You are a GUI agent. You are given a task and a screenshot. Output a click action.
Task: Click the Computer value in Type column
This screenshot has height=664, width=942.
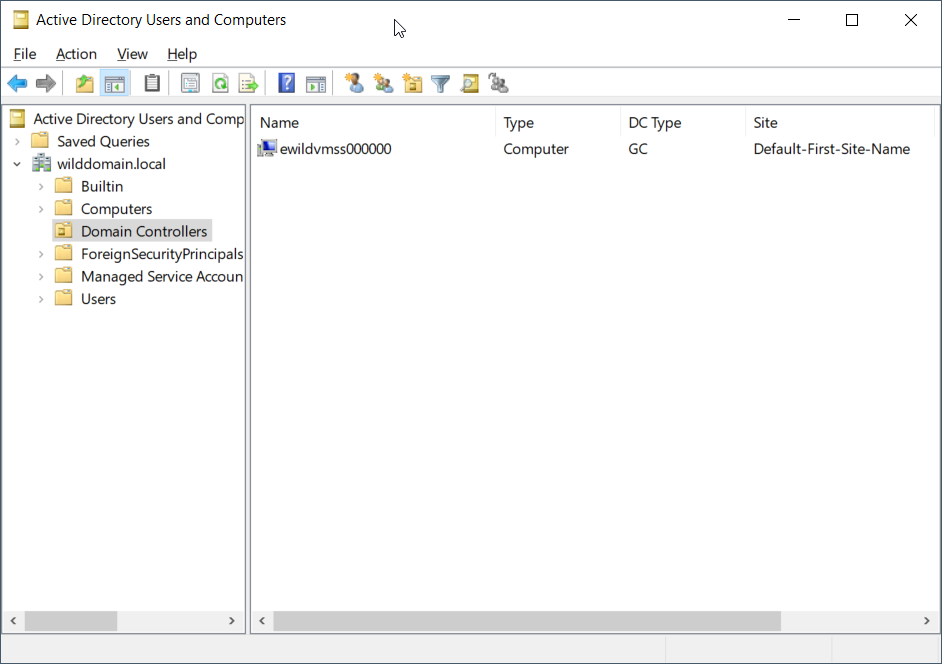click(x=535, y=148)
